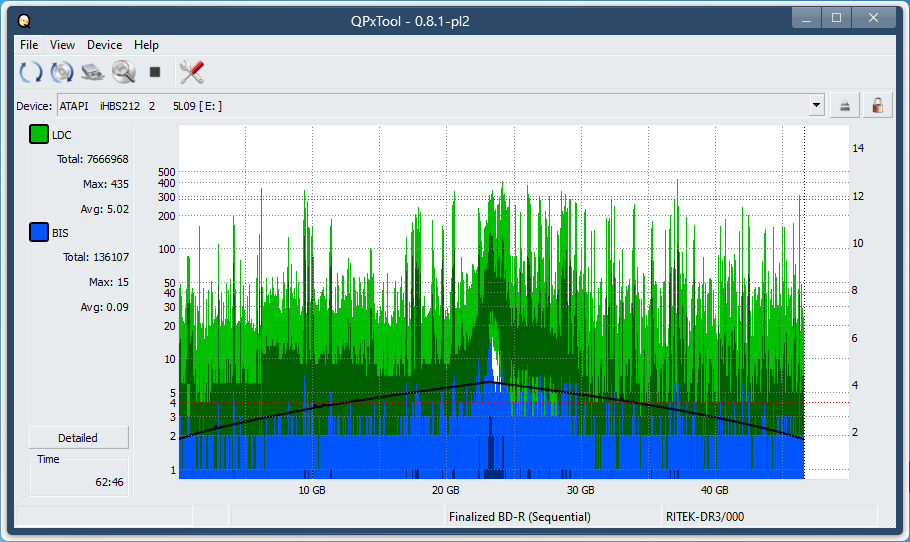
Task: Click the 30 GB axis label
Action: [580, 490]
